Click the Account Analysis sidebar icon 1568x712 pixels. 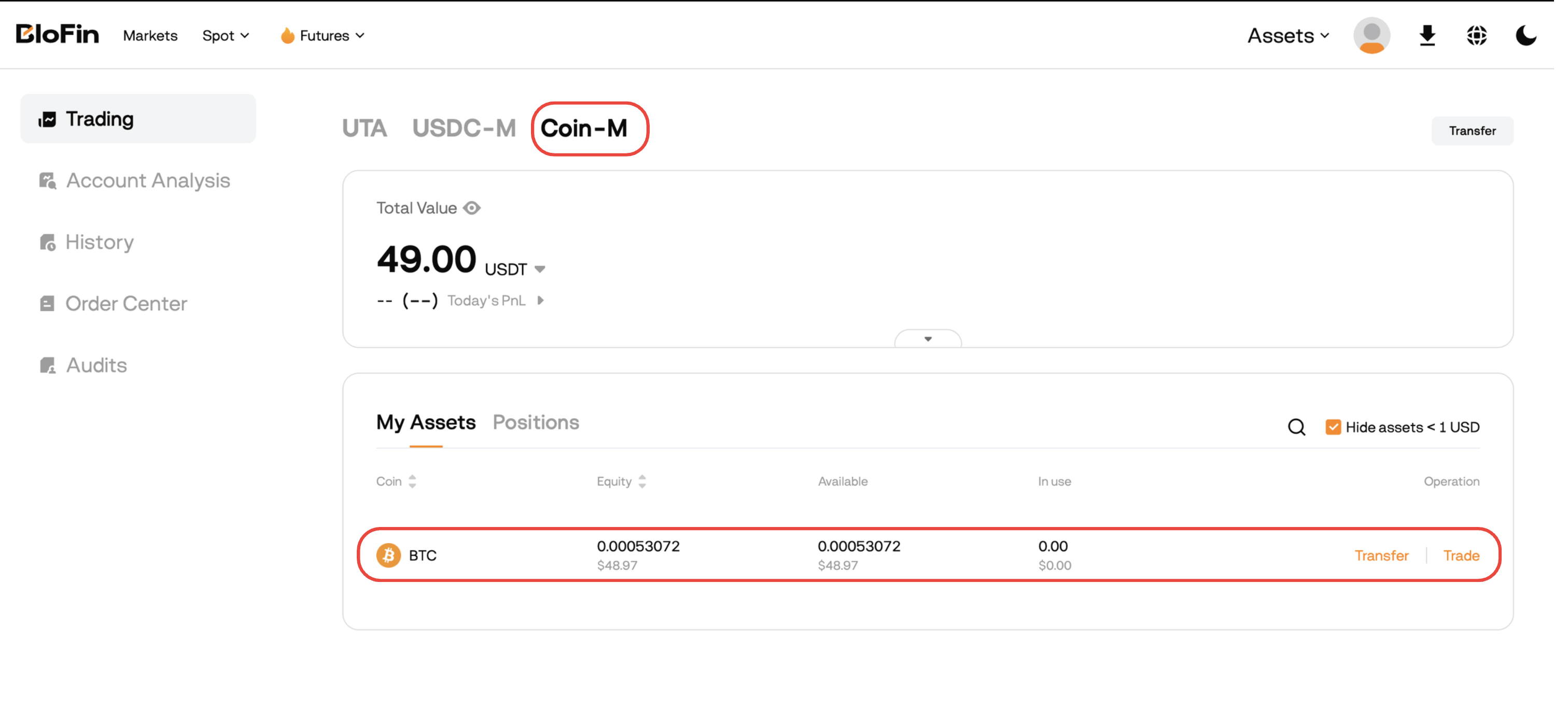click(x=48, y=181)
